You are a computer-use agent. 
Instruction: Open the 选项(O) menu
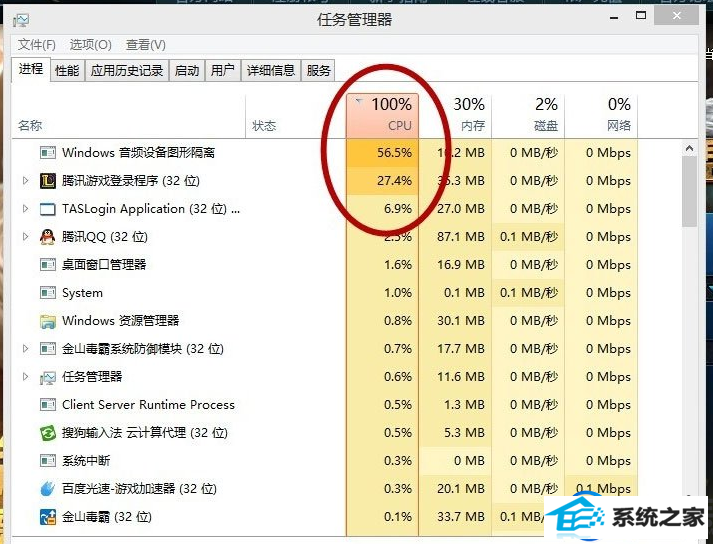(x=90, y=45)
